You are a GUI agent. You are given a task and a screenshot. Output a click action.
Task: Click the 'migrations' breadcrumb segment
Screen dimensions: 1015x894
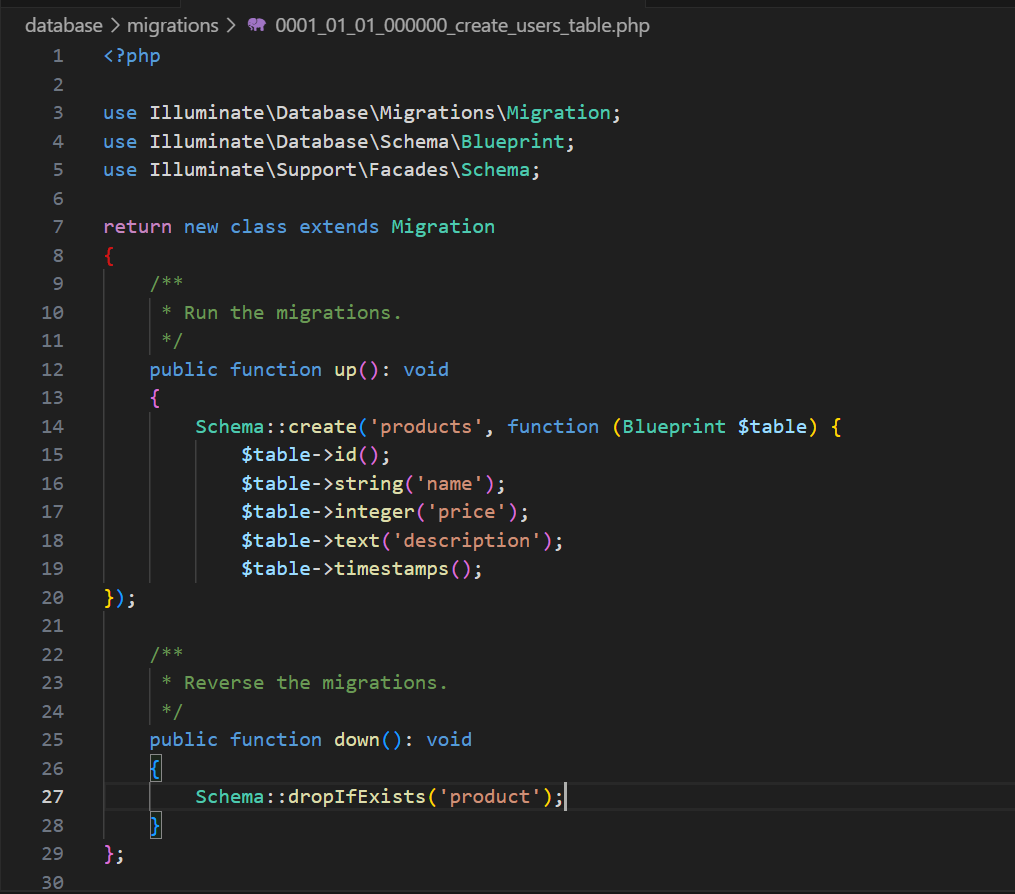coord(172,25)
